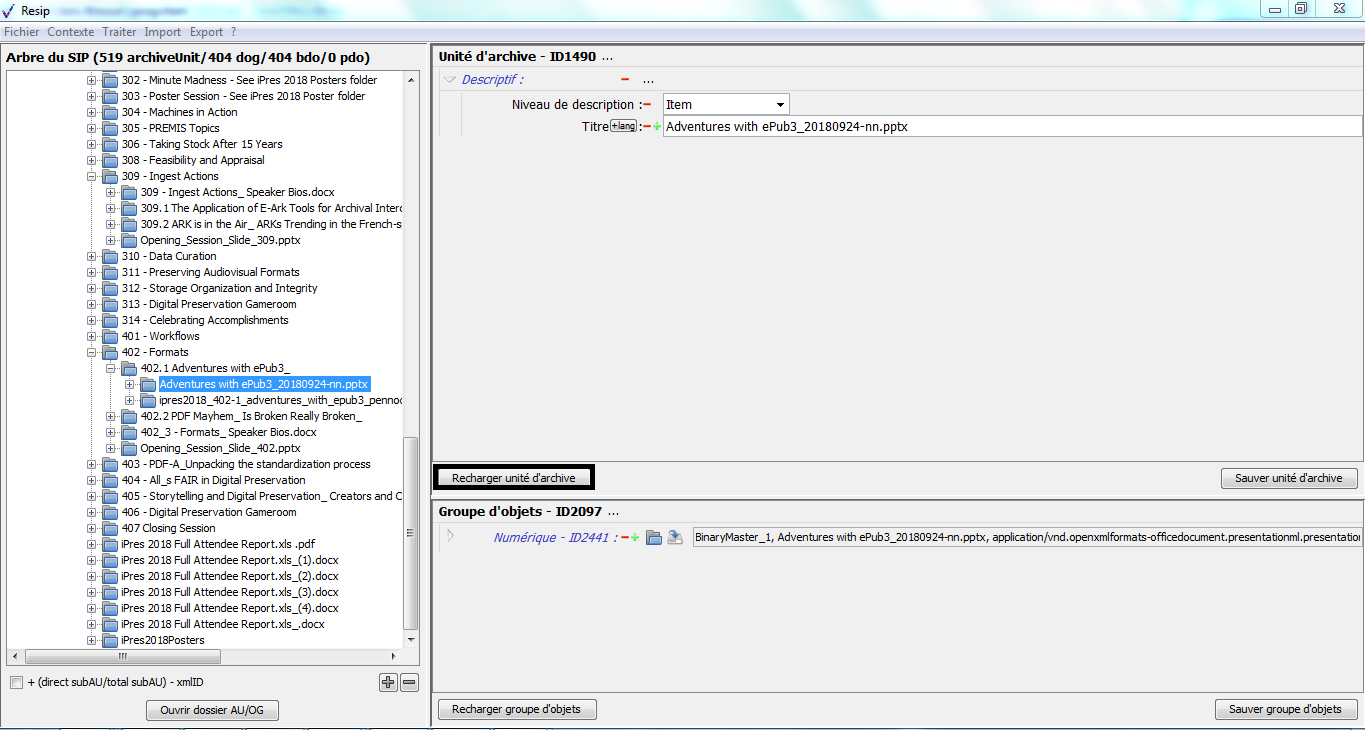Click Ouvrir dossier AU/OG button
The width and height of the screenshot is (1365, 730).
(212, 711)
